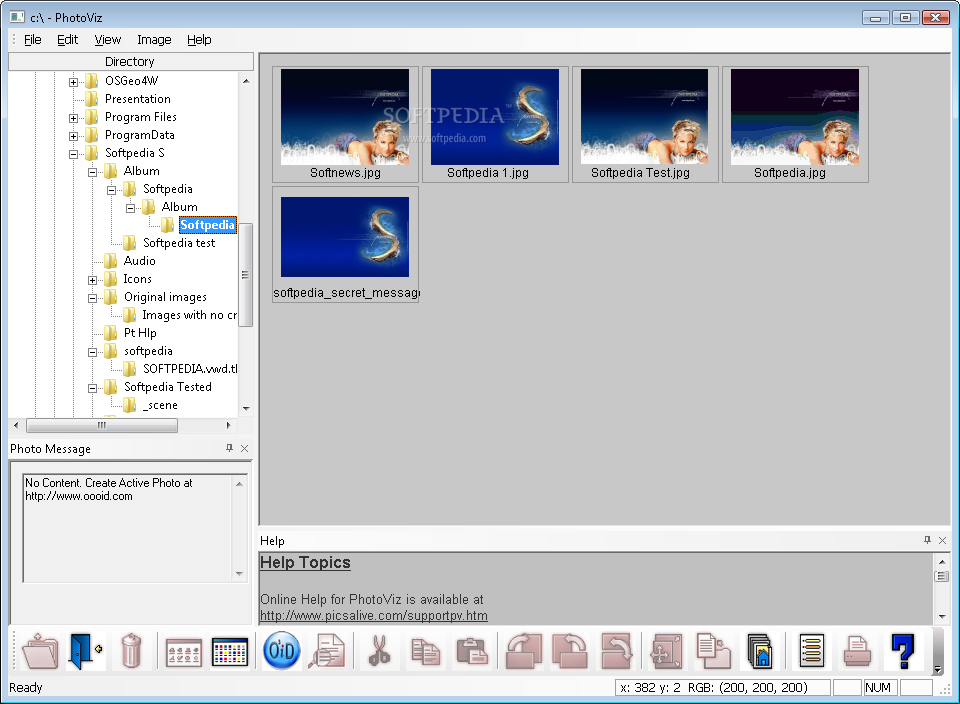This screenshot has height=704, width=960.
Task: Expand the Icons folder node
Action: pos(92,280)
